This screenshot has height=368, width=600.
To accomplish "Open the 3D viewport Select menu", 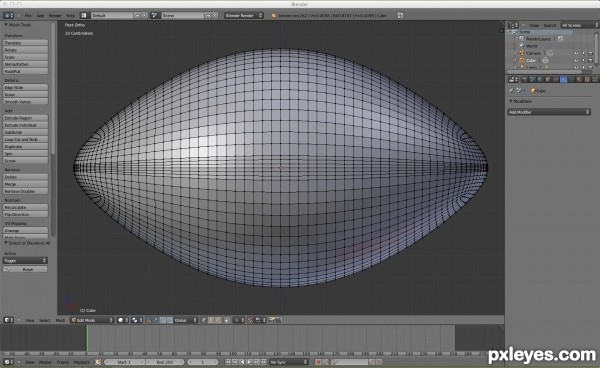I will [45, 320].
